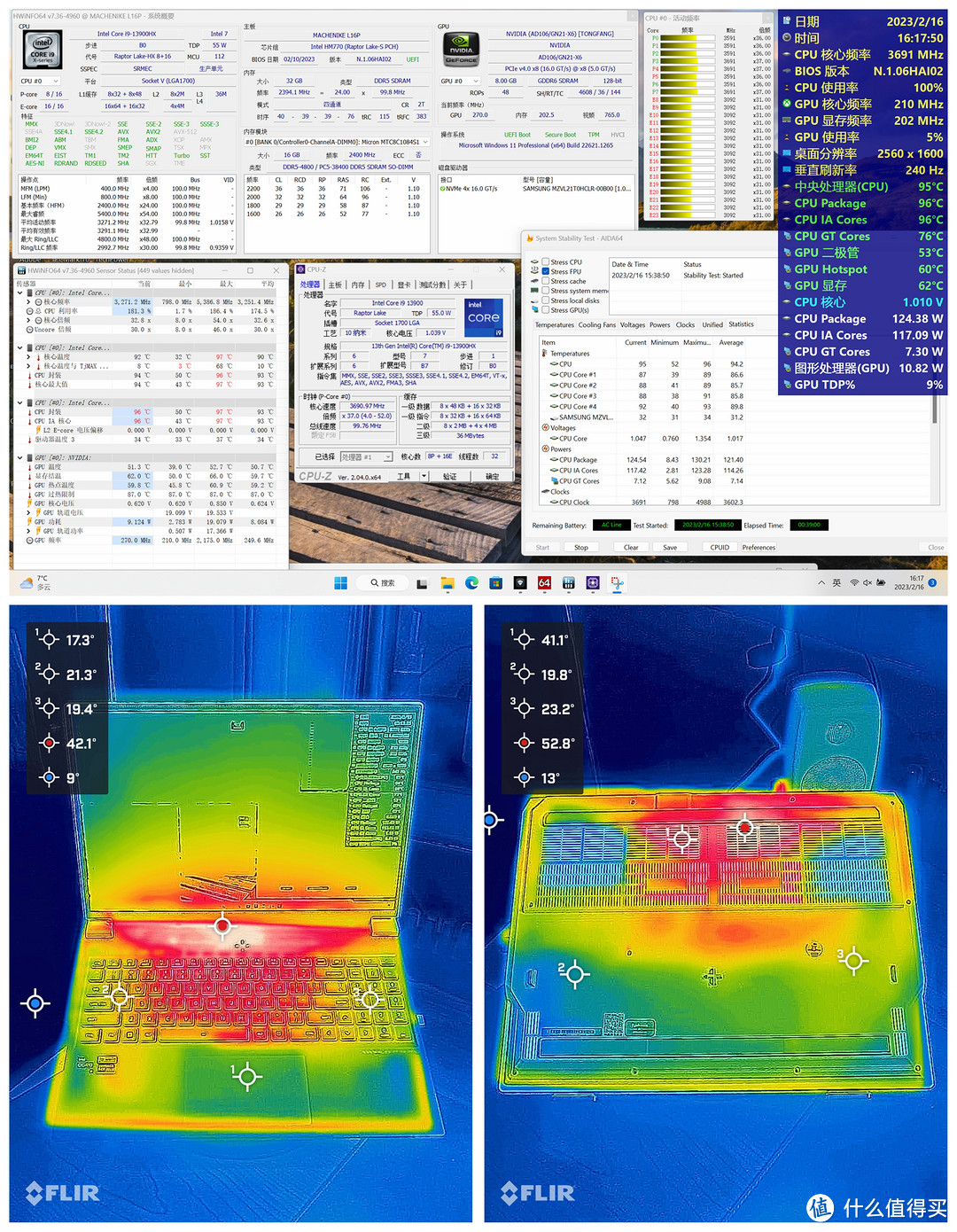The width and height of the screenshot is (957, 1232).
Task: Click the Powers icon in AIDA64 statistics
Action: (545, 449)
